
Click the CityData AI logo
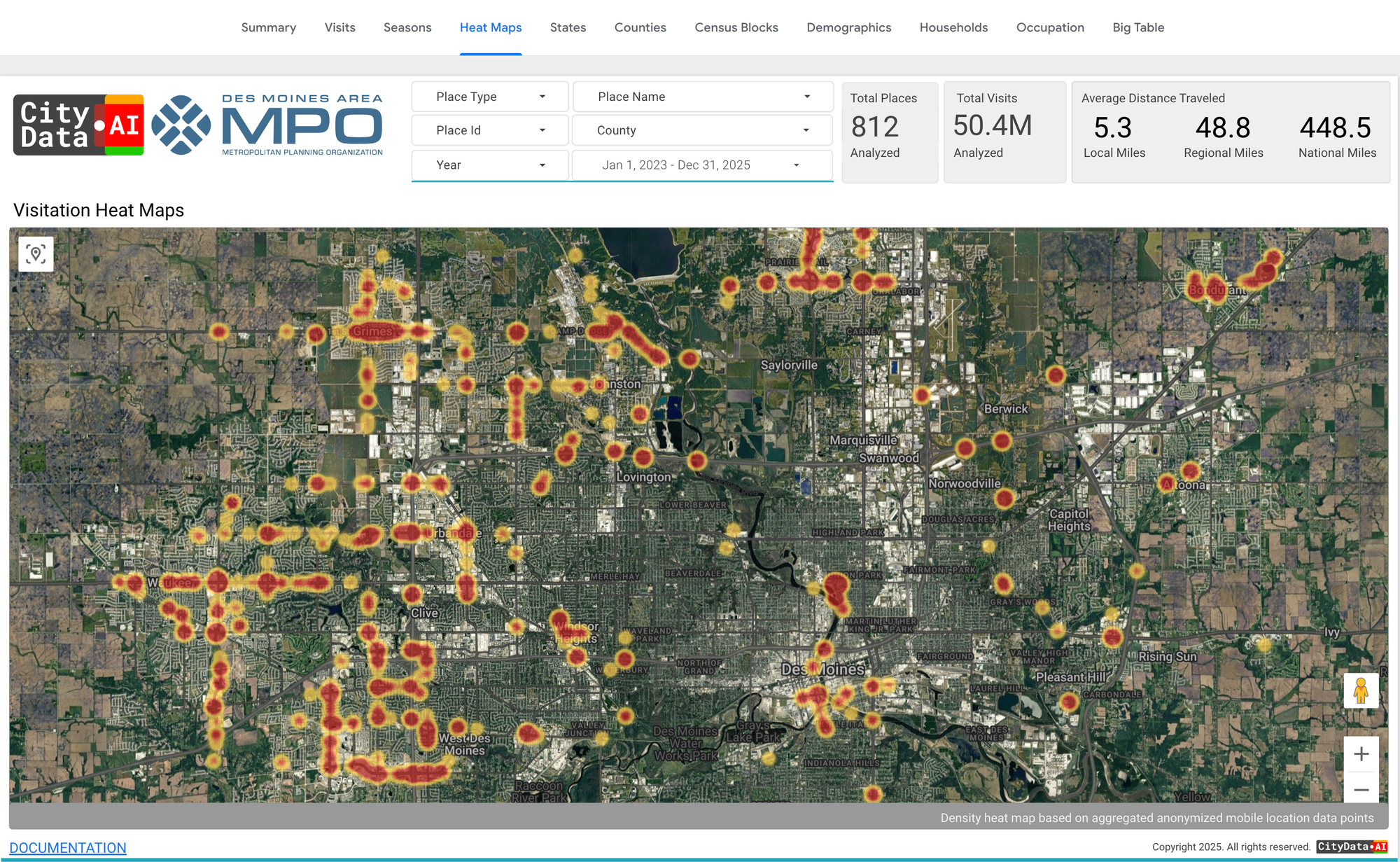pos(78,125)
